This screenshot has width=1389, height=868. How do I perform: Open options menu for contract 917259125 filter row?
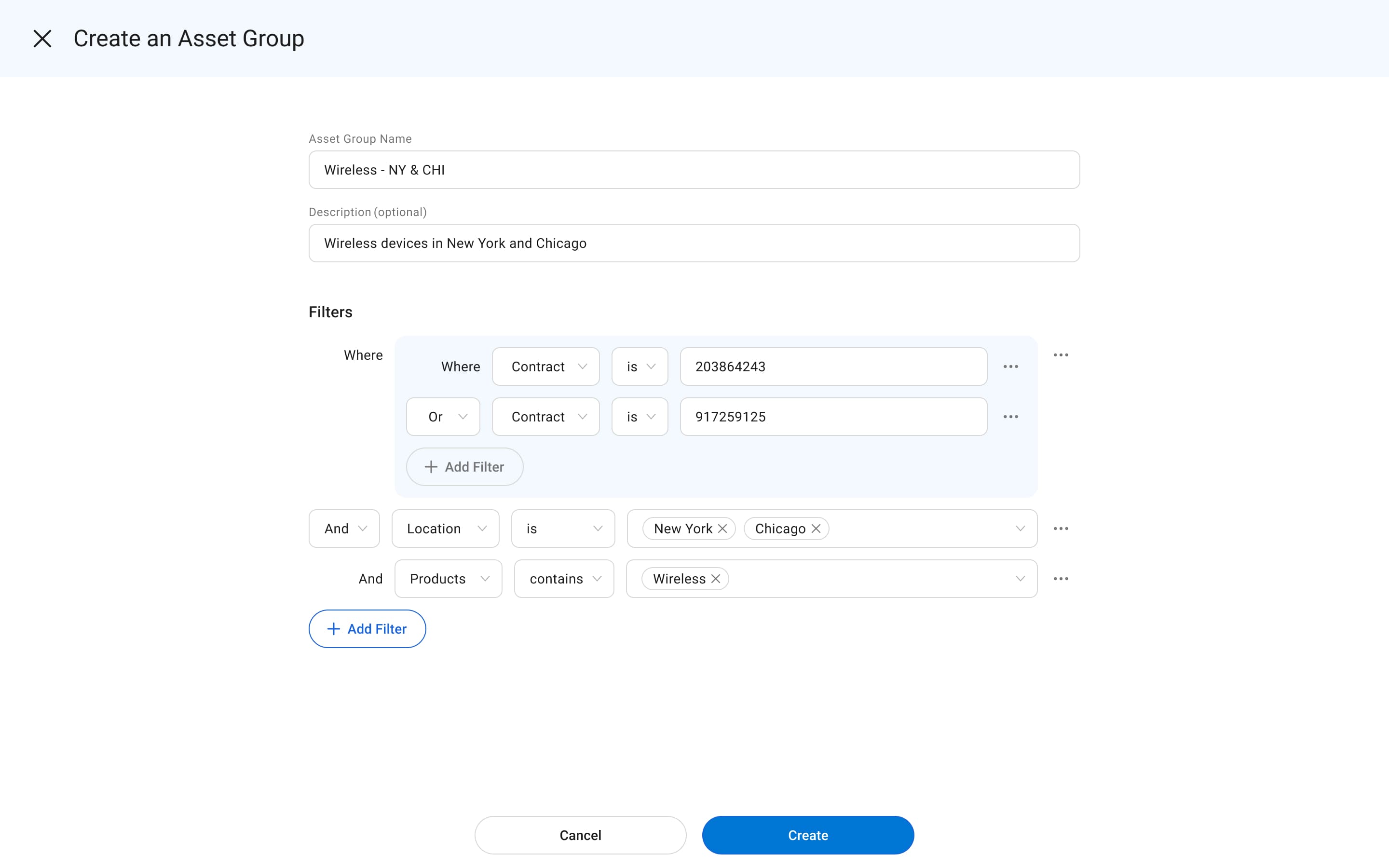click(1010, 416)
